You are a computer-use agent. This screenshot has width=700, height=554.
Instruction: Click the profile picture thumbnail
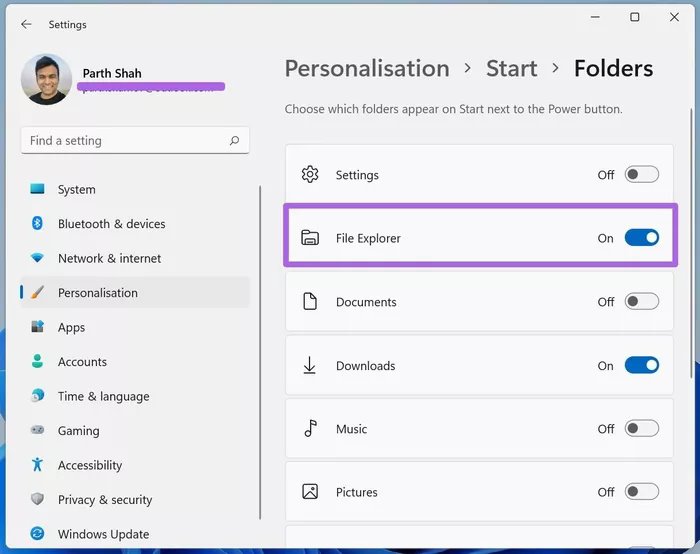(46, 79)
